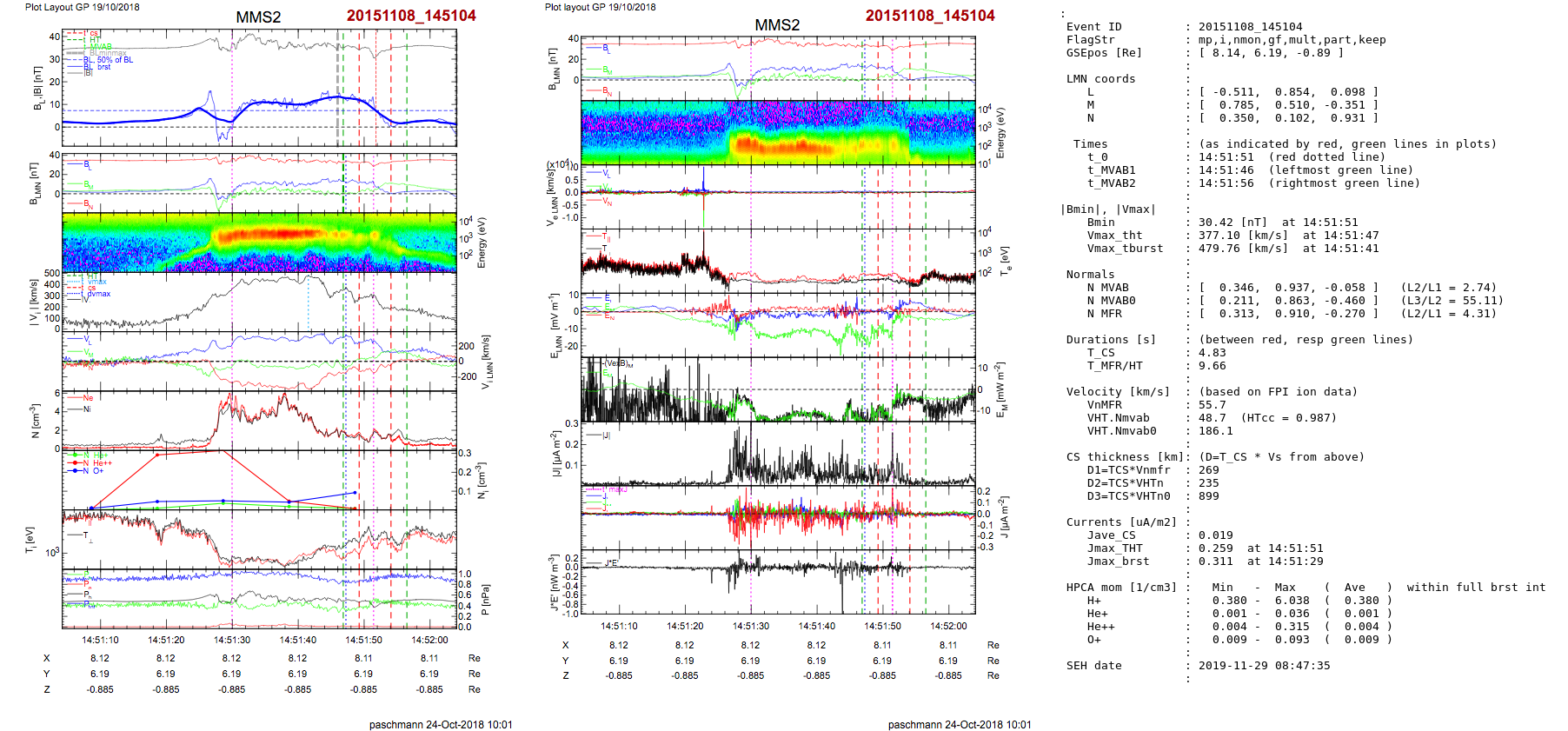Click 'Plot layout GP 19/10/2018' above right plot

(600, 7)
